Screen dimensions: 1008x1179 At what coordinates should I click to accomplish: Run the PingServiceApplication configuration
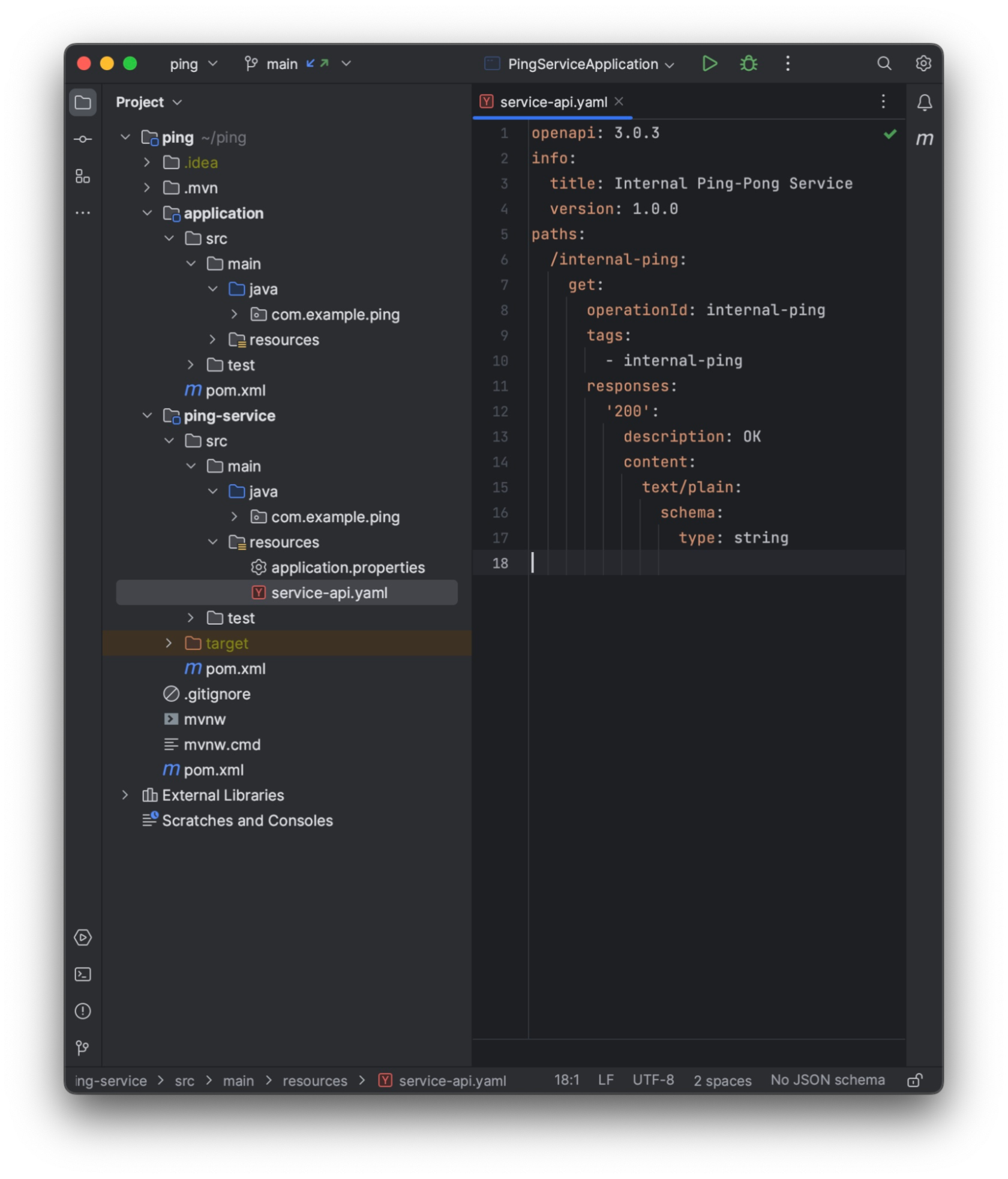[709, 64]
